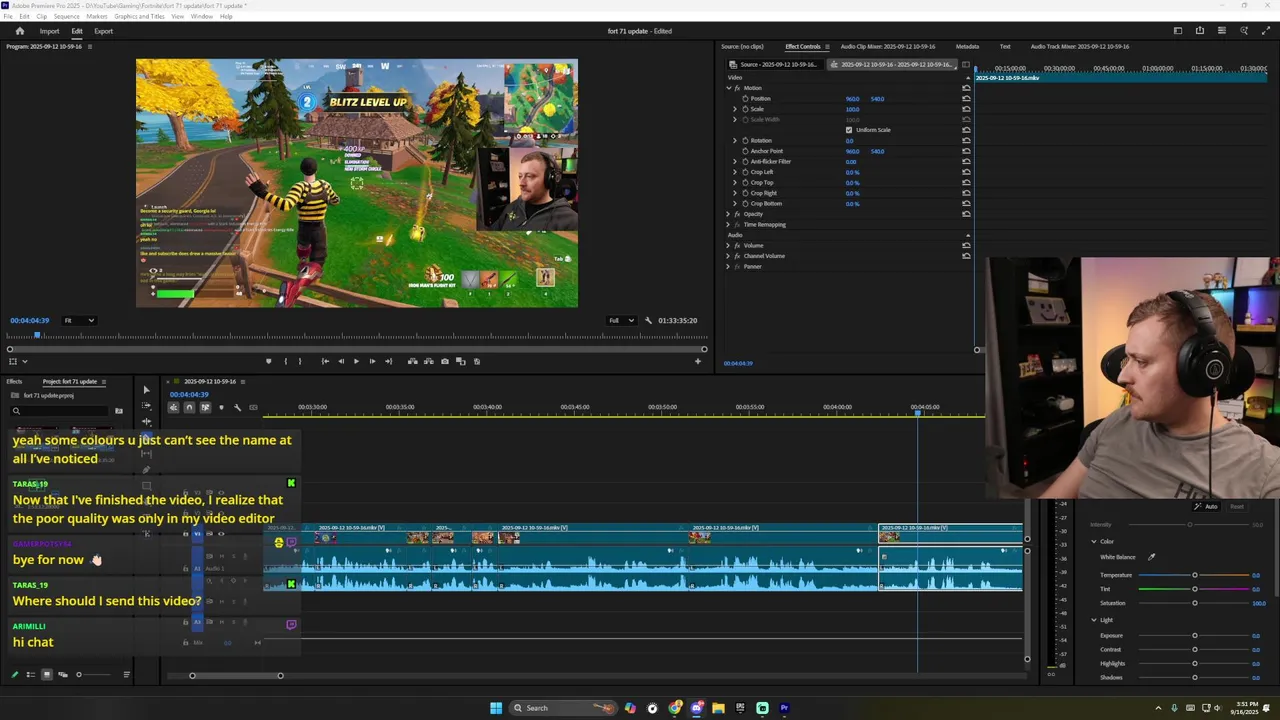Collapse the Color section in Lumetri

point(1094,541)
